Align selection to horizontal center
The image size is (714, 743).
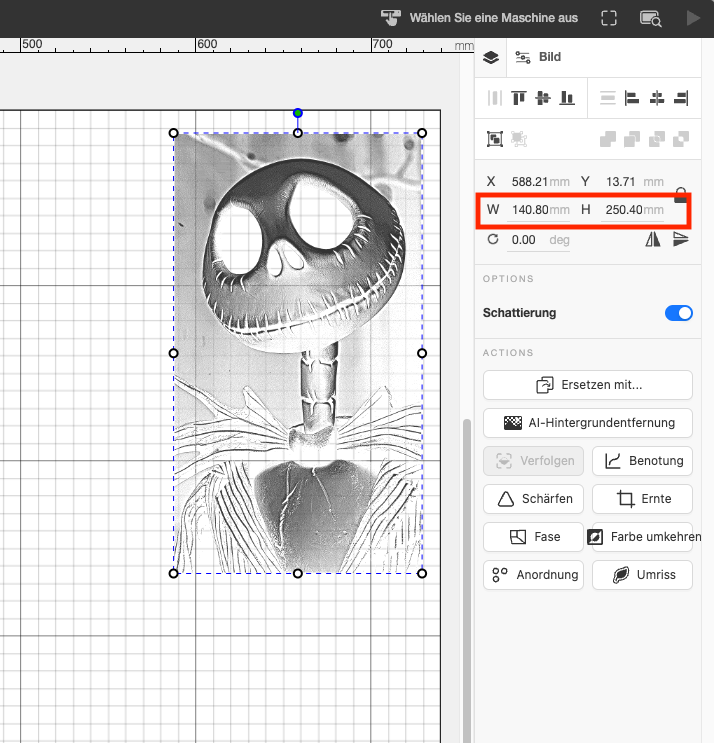(x=657, y=98)
